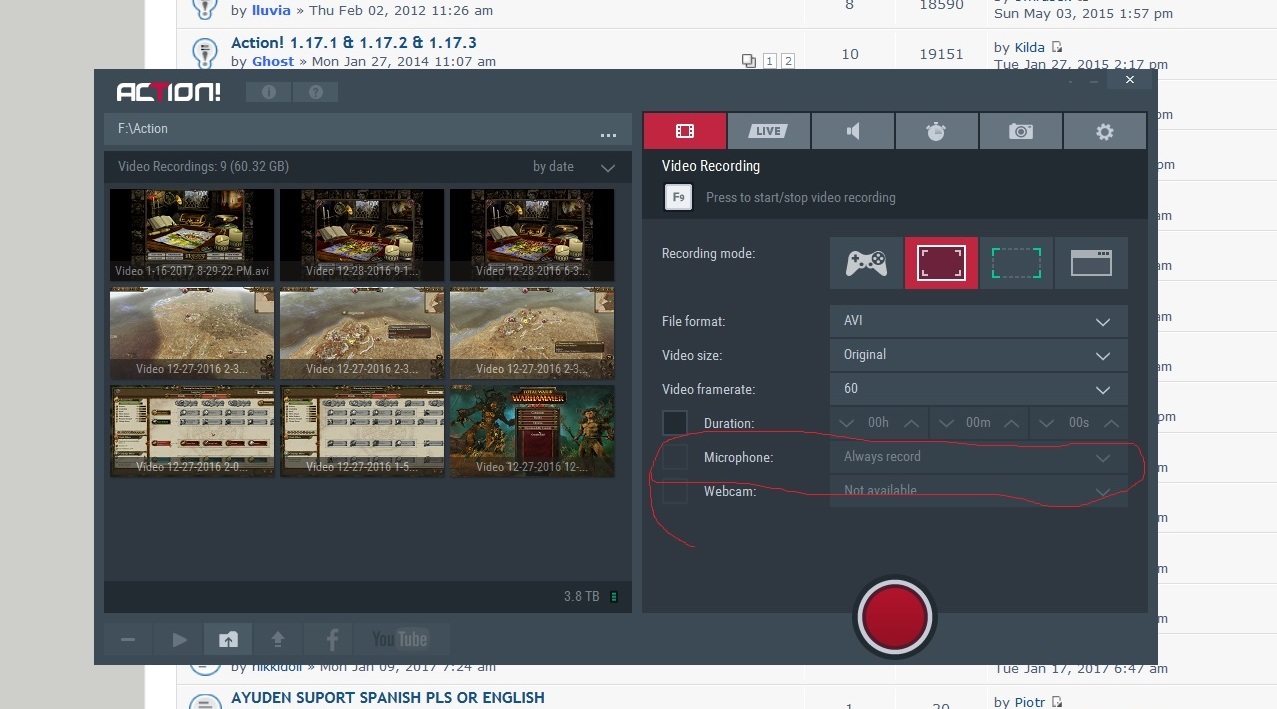The width and height of the screenshot is (1277, 709).
Task: Decrease duration minutes down arrow
Action: (x=947, y=423)
